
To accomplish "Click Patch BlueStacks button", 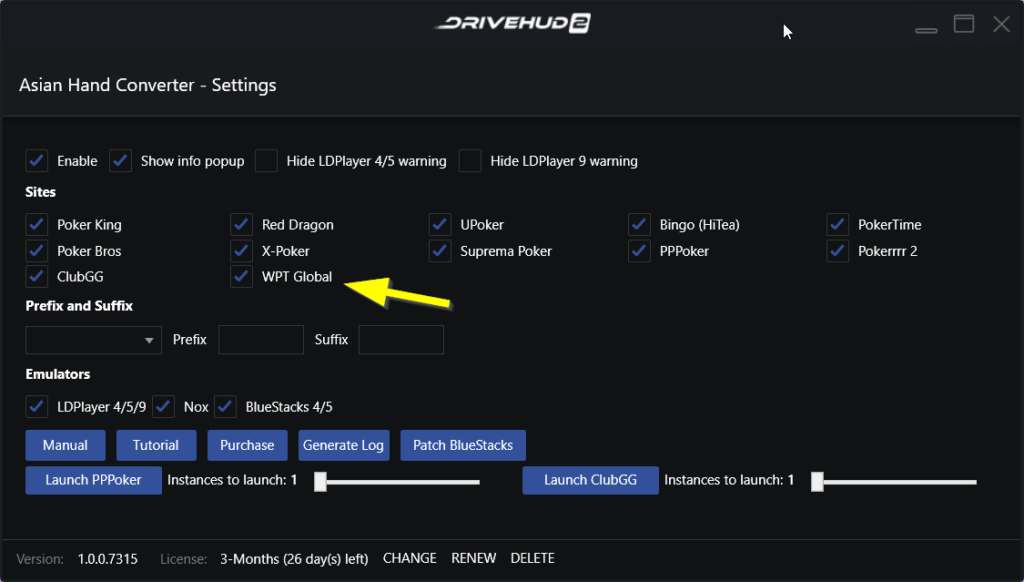I will point(463,445).
